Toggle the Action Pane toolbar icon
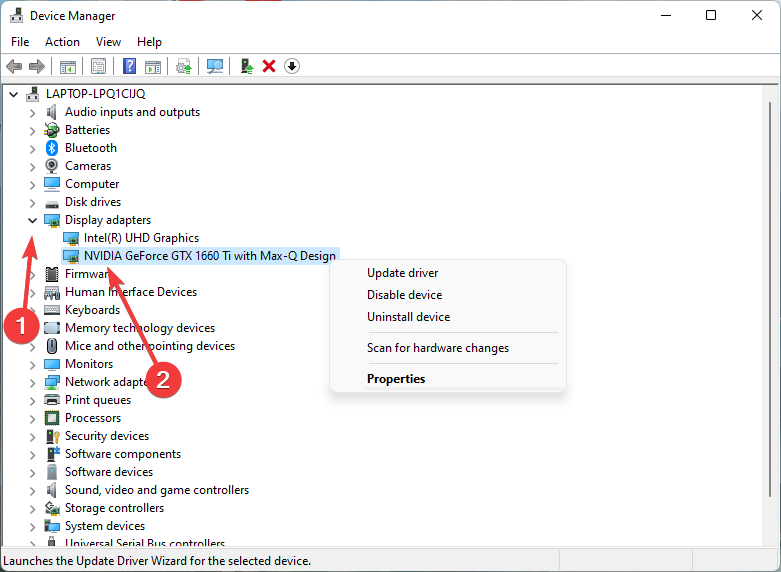Image resolution: width=781 pixels, height=572 pixels. point(153,66)
